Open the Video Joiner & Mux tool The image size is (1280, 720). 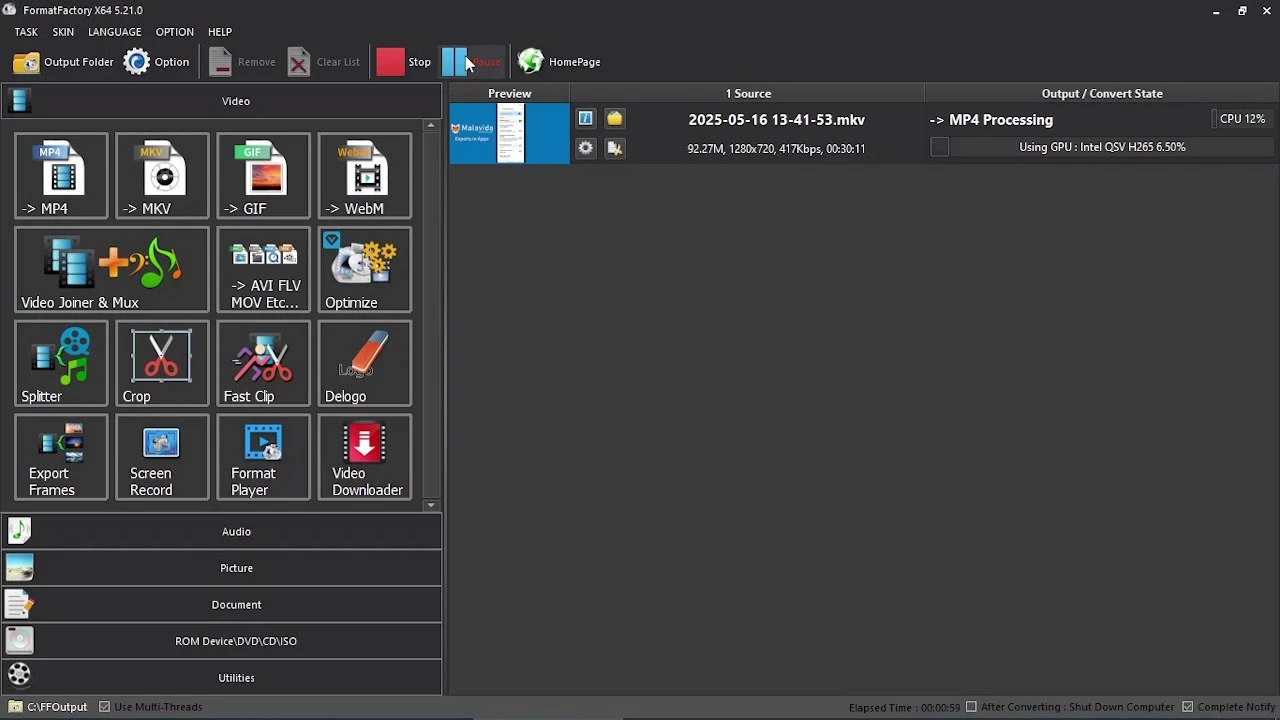(111, 269)
